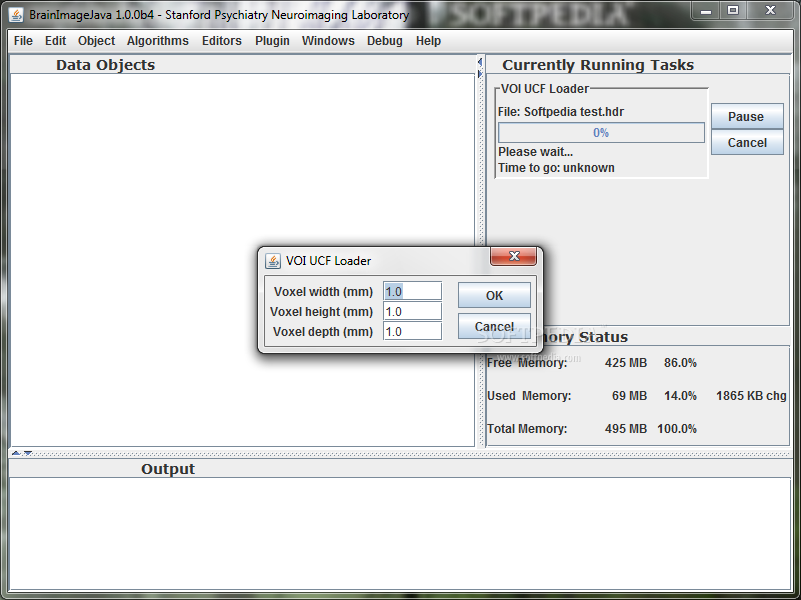The height and width of the screenshot is (600, 801).
Task: Close the BrainImageJava main window
Action: pos(770,11)
